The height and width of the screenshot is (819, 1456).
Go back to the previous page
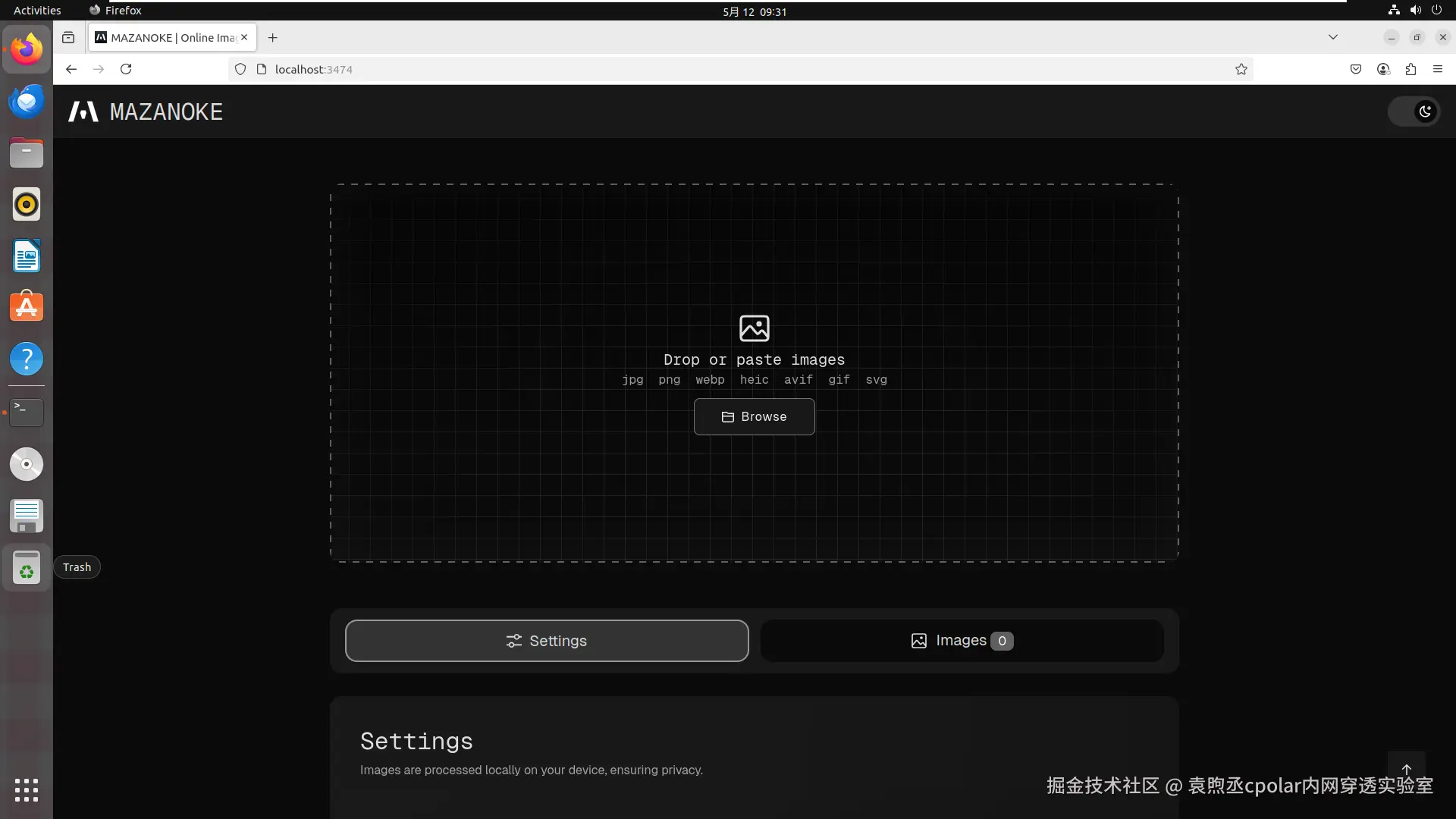(71, 69)
